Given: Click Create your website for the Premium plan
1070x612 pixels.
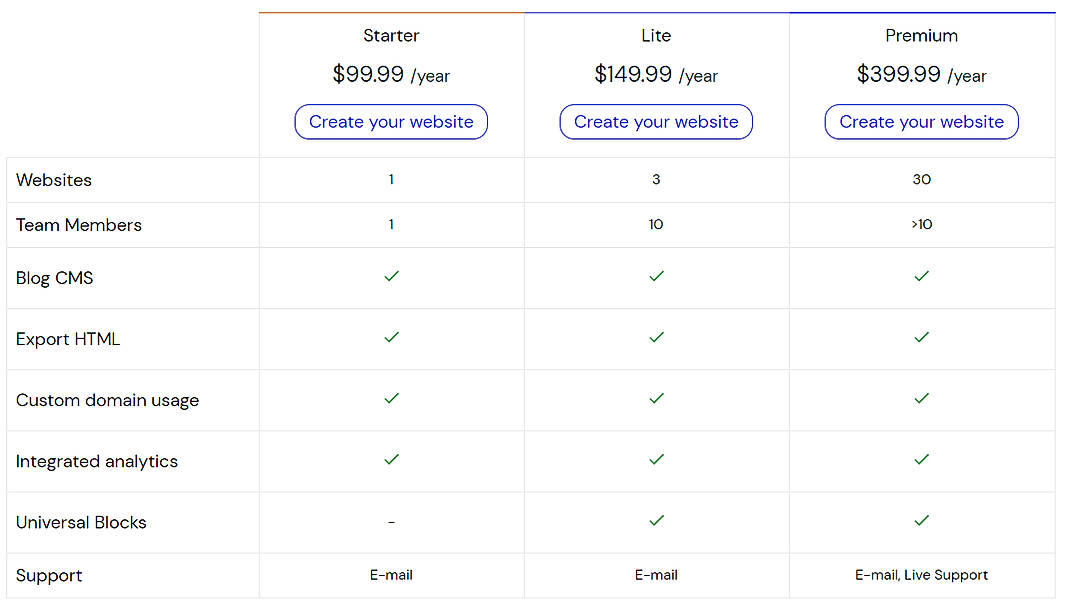Looking at the screenshot, I should [921, 121].
